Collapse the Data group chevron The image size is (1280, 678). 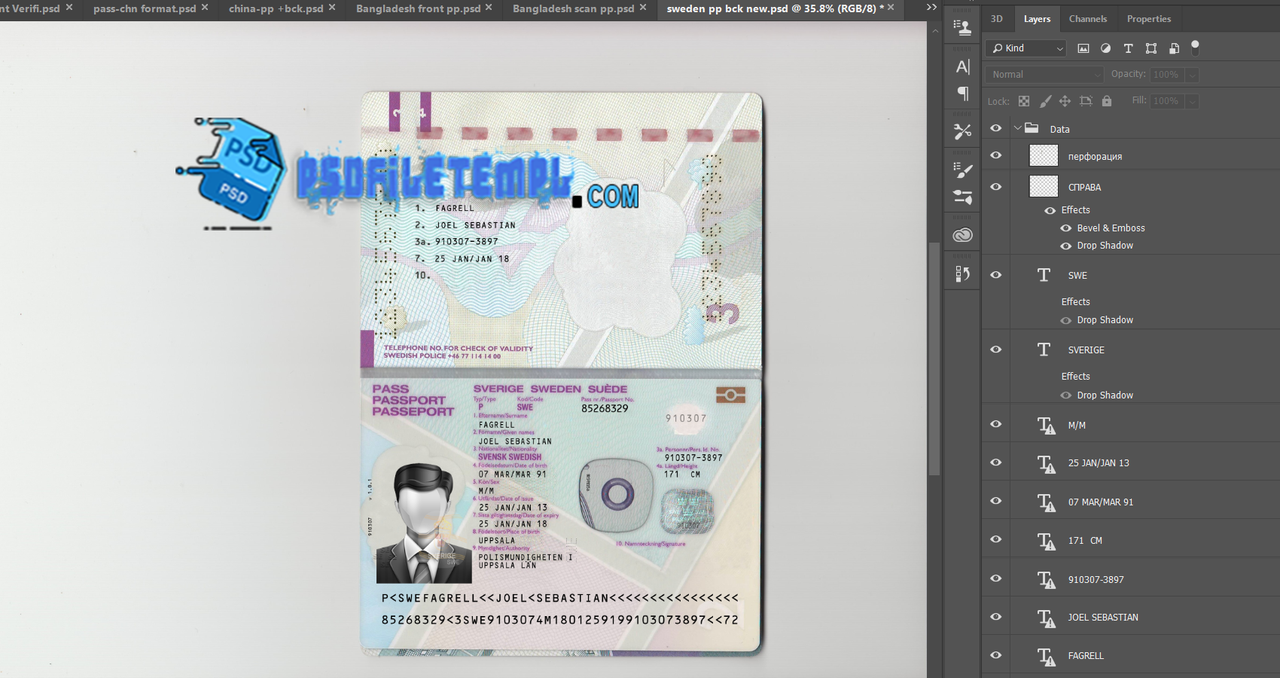(x=1017, y=129)
